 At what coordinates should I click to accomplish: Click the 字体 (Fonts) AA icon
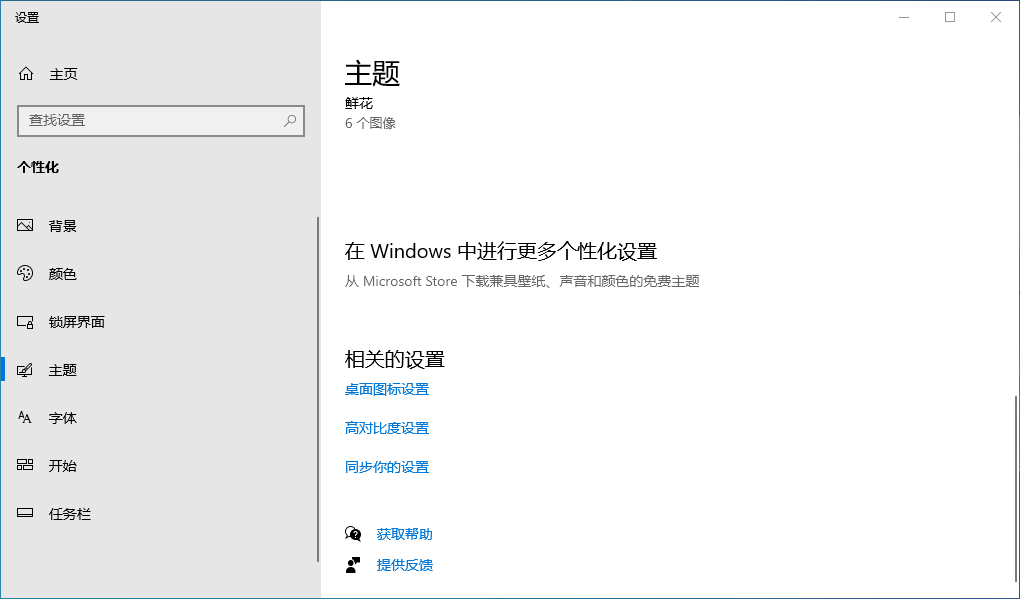(25, 417)
